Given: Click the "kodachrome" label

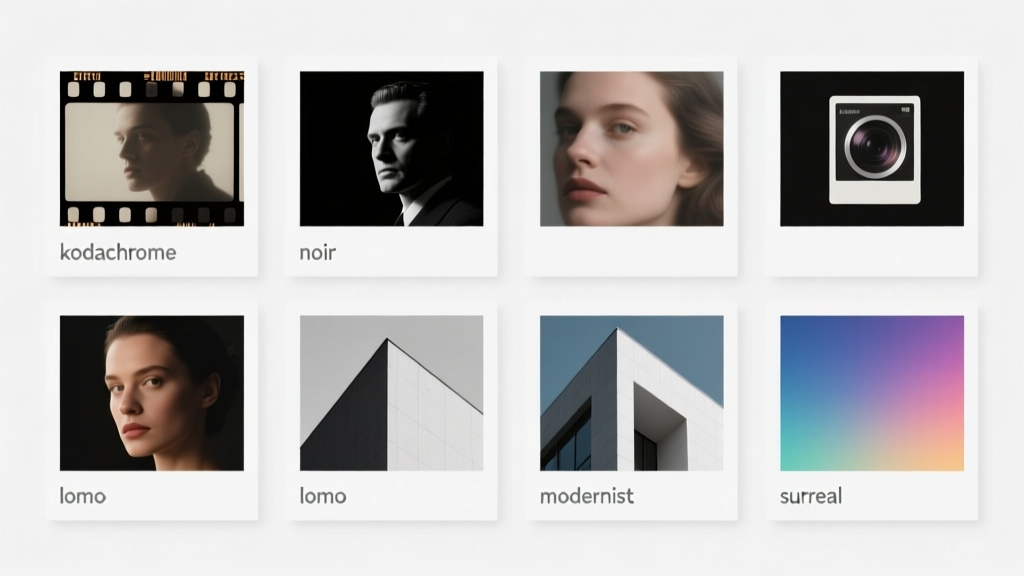Looking at the screenshot, I should (118, 252).
